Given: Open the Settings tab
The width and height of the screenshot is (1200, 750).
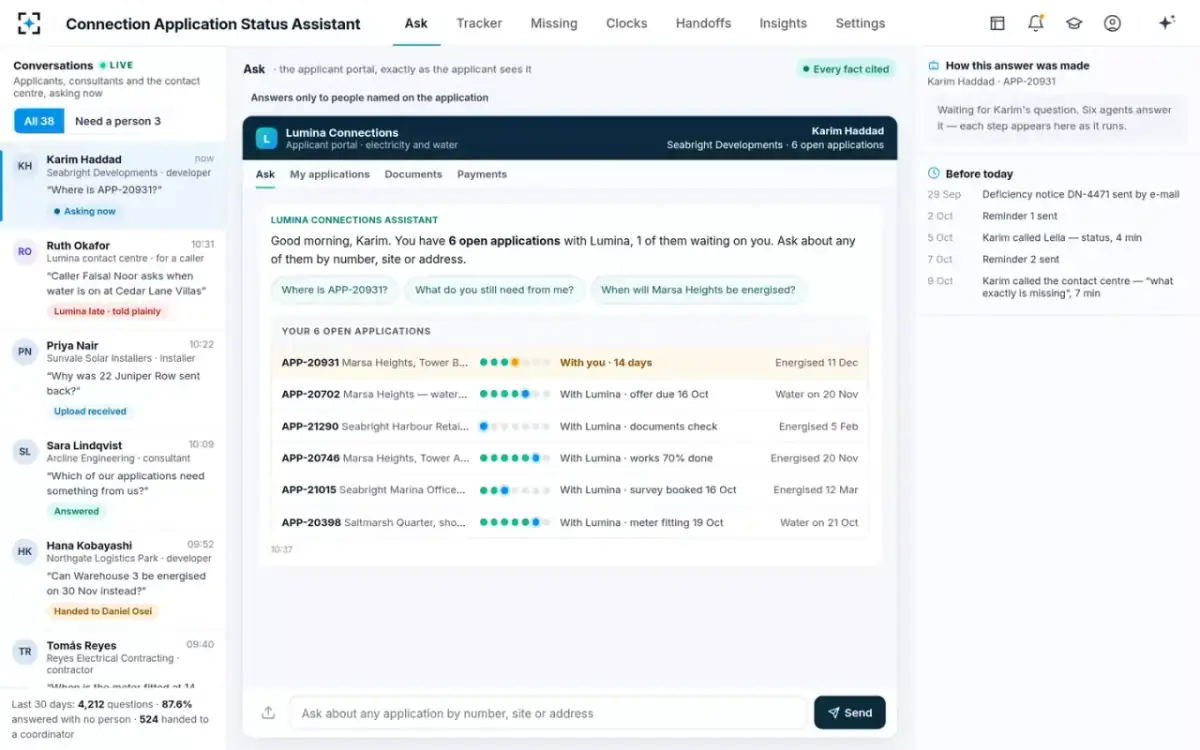Looking at the screenshot, I should 860,23.
